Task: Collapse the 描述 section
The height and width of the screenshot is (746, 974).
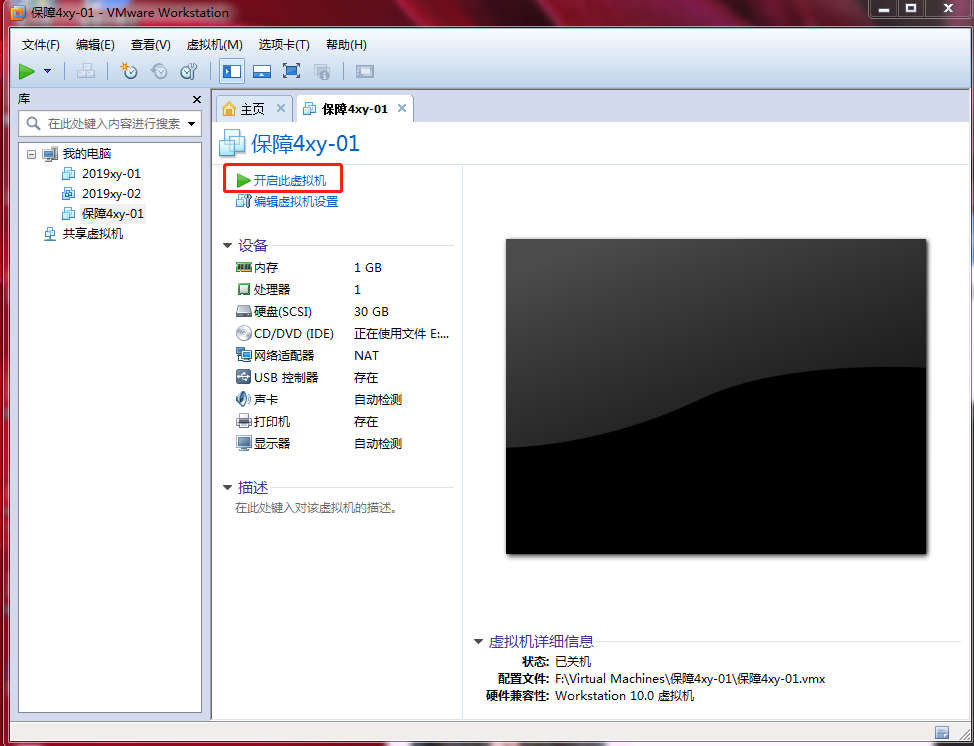Action: (x=227, y=488)
